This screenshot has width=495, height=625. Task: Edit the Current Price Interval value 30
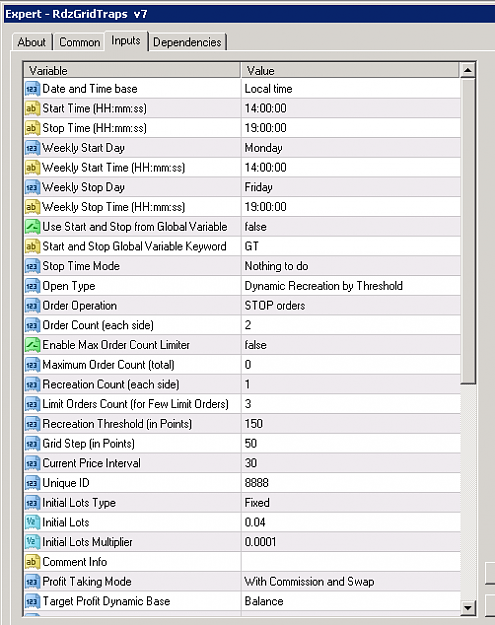point(351,464)
